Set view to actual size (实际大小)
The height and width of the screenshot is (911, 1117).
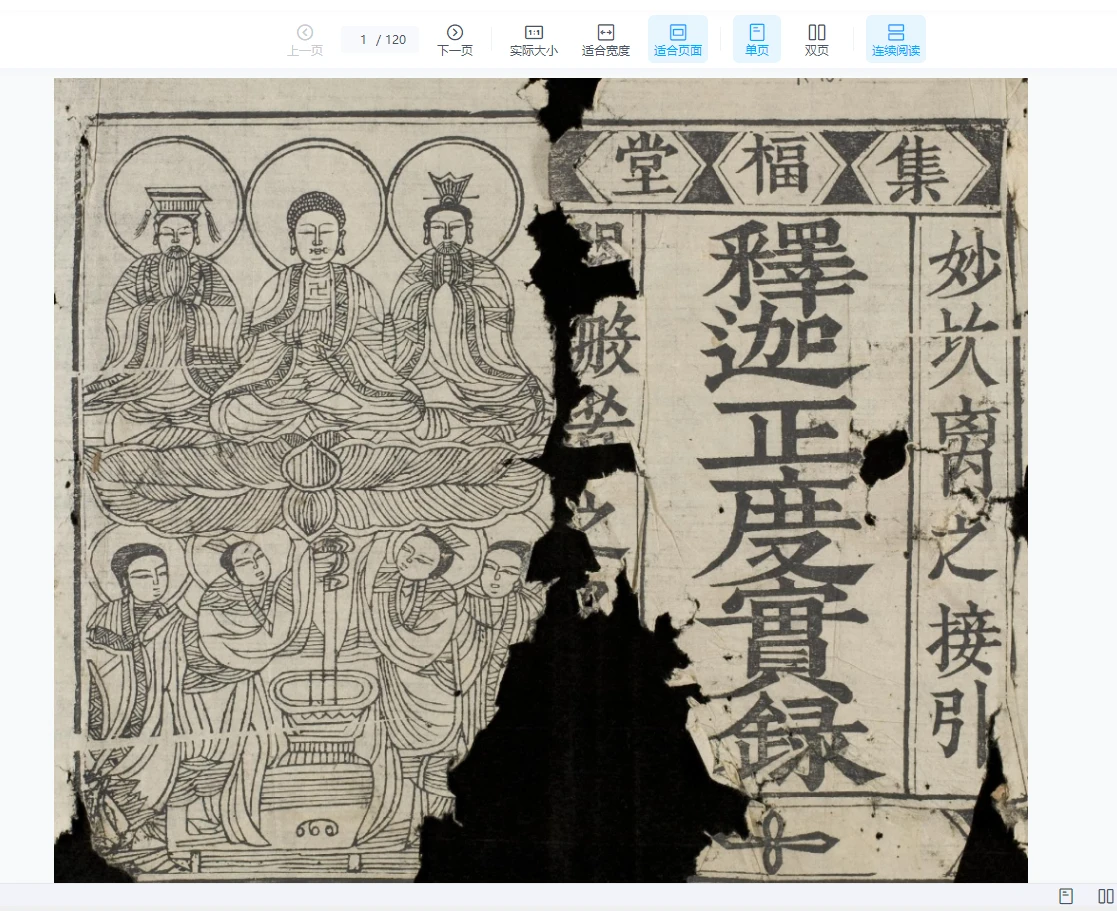534,40
